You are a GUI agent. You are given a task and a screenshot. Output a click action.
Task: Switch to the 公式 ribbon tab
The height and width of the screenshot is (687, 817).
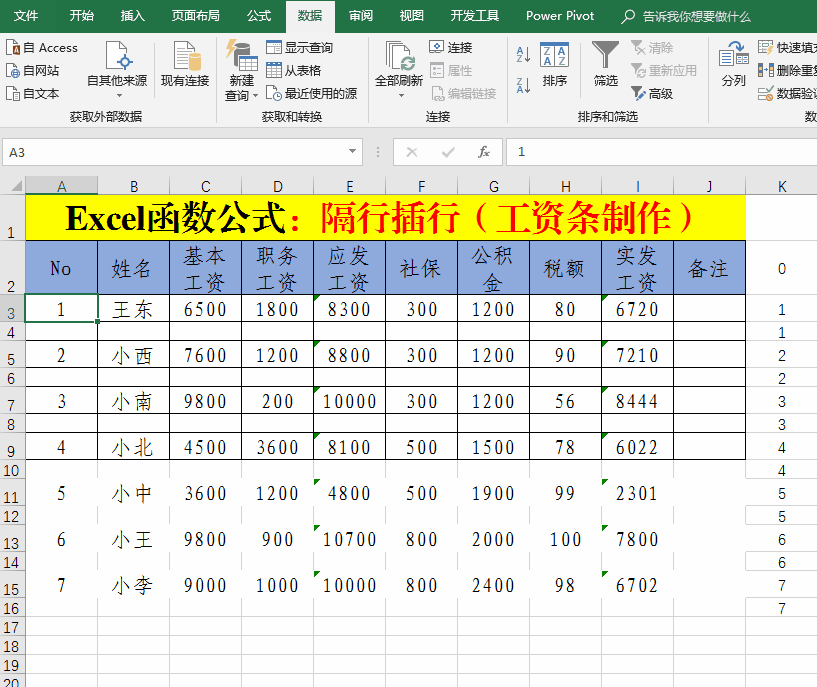click(x=258, y=16)
